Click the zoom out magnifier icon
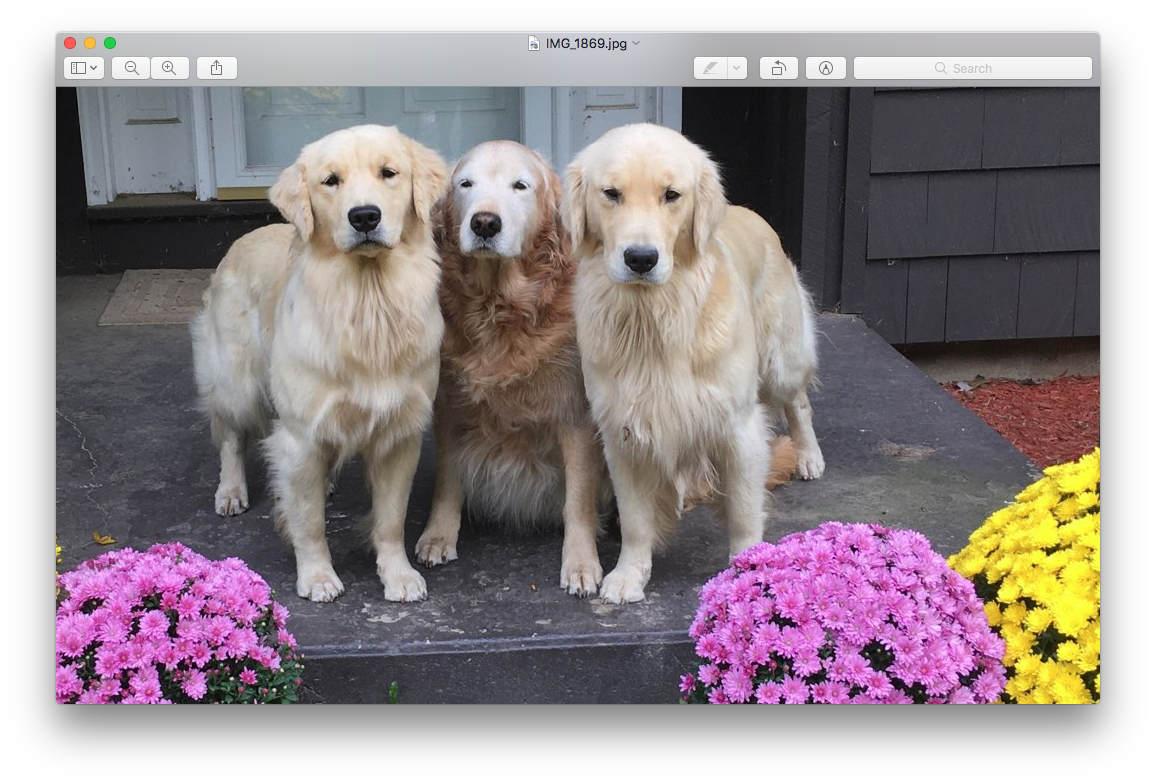The image size is (1156, 784). (x=131, y=68)
